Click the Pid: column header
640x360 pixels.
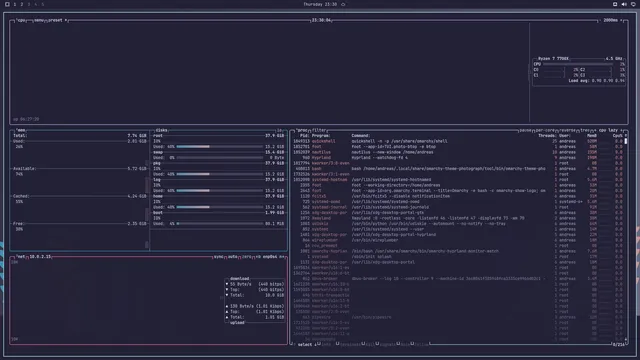tap(304, 136)
